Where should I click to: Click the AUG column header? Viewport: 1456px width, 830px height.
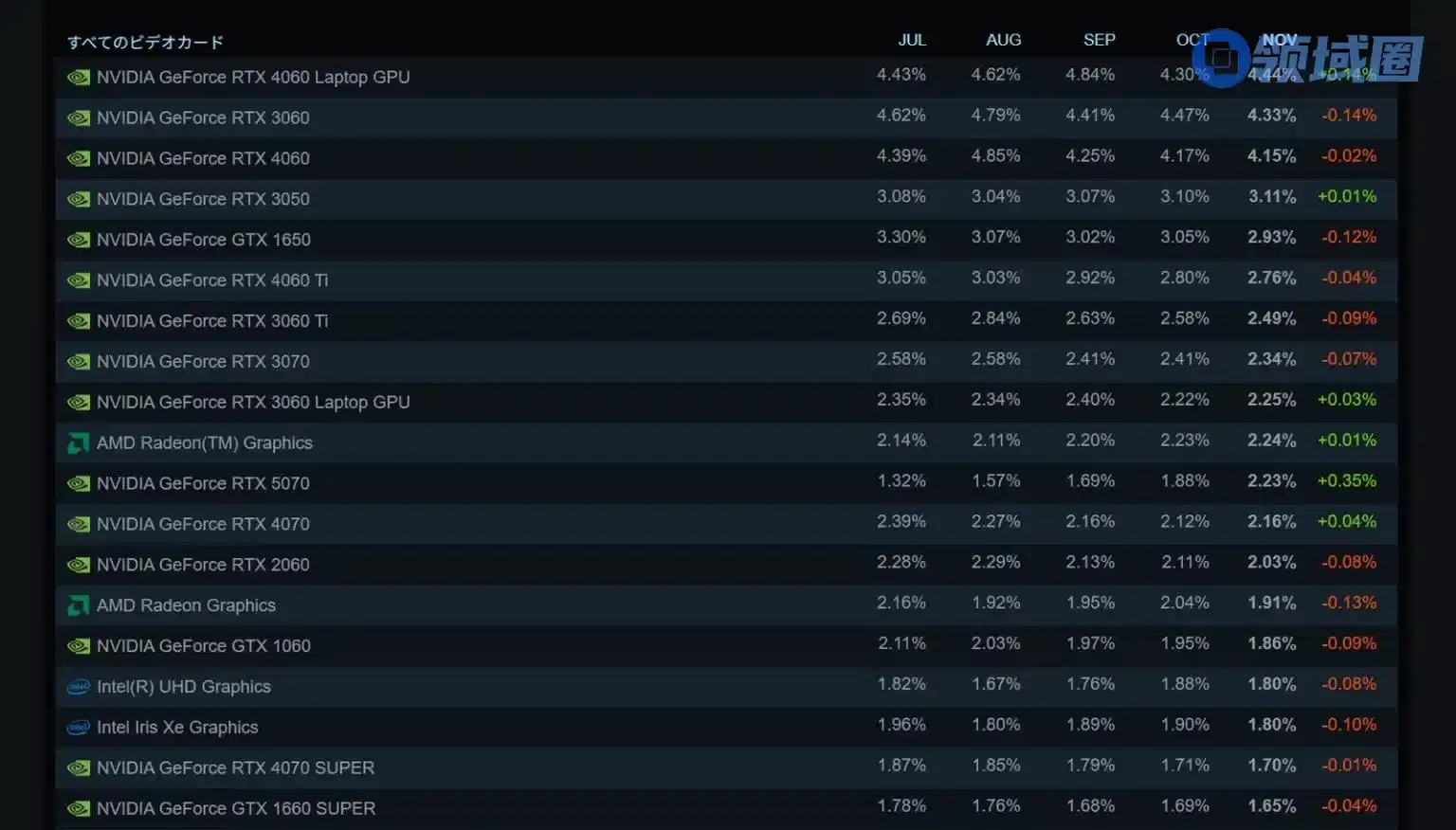(1003, 40)
